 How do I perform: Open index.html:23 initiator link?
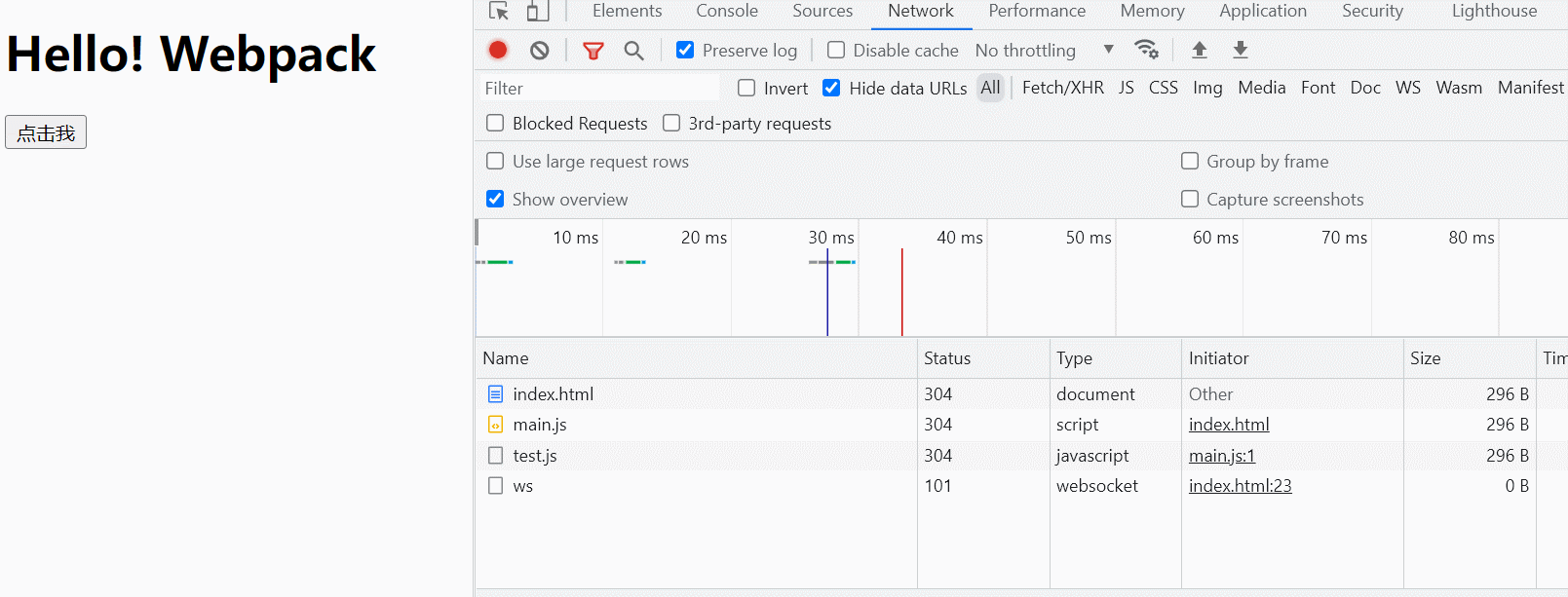coord(1241,486)
